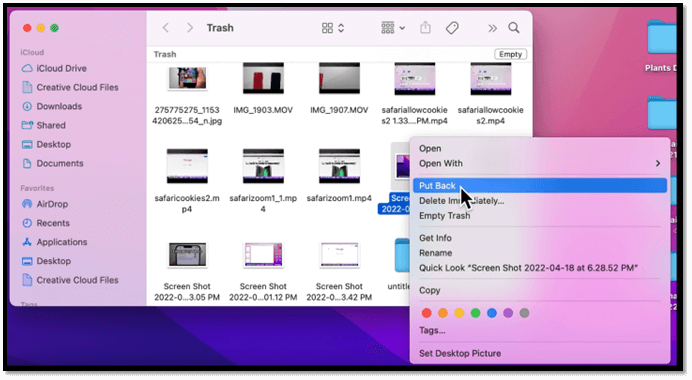This screenshot has width=692, height=380.
Task: Click the Search magnifier icon
Action: 514,28
